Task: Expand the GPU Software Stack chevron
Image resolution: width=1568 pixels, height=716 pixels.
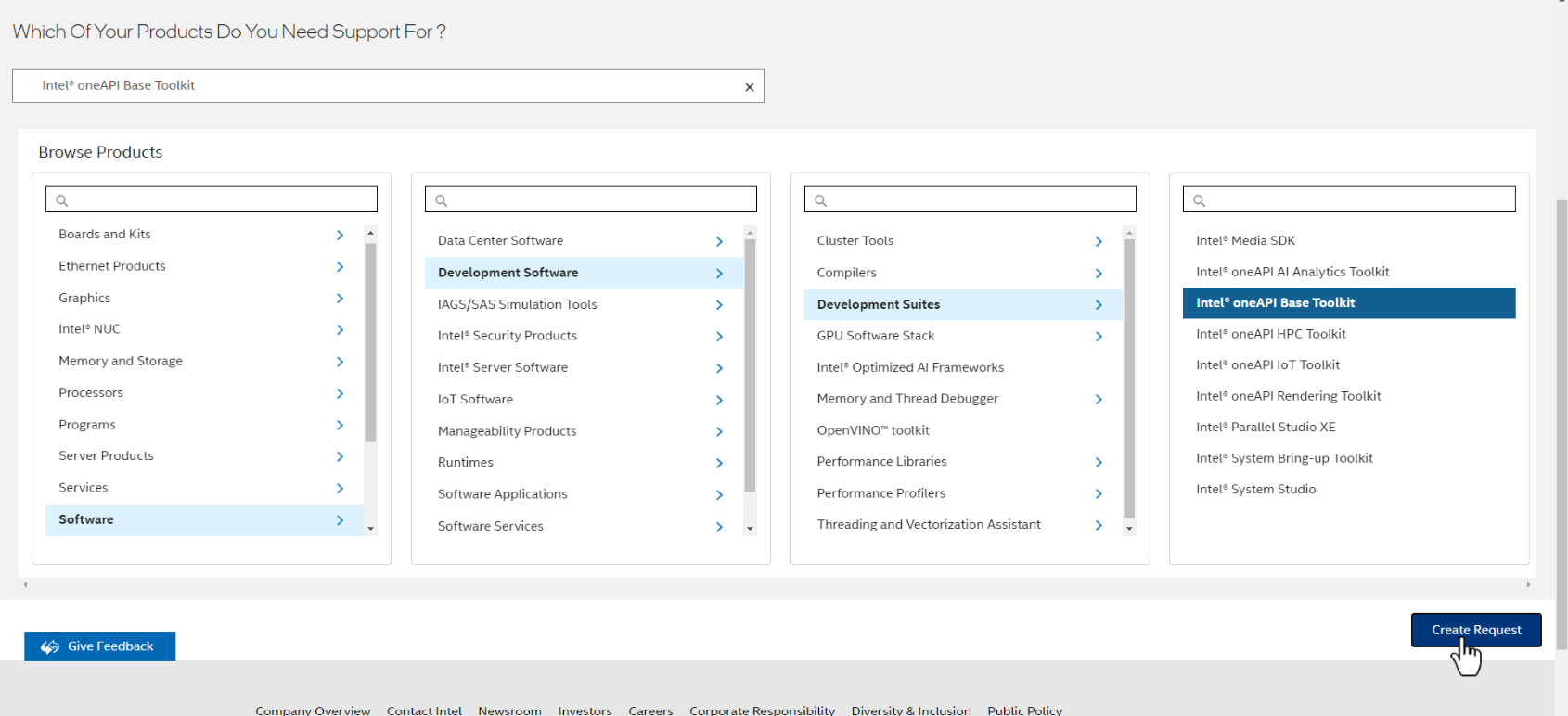Action: 1099,336
